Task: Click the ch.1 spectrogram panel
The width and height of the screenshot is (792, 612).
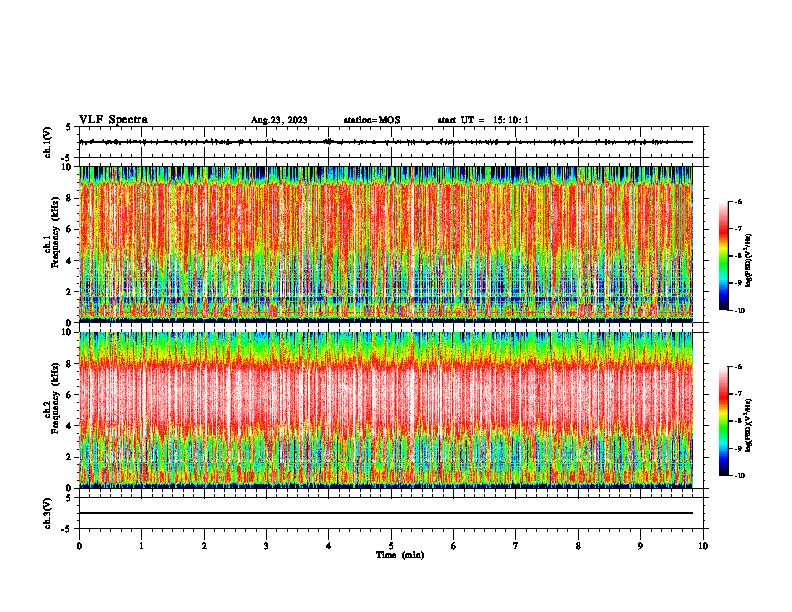Action: (386, 244)
